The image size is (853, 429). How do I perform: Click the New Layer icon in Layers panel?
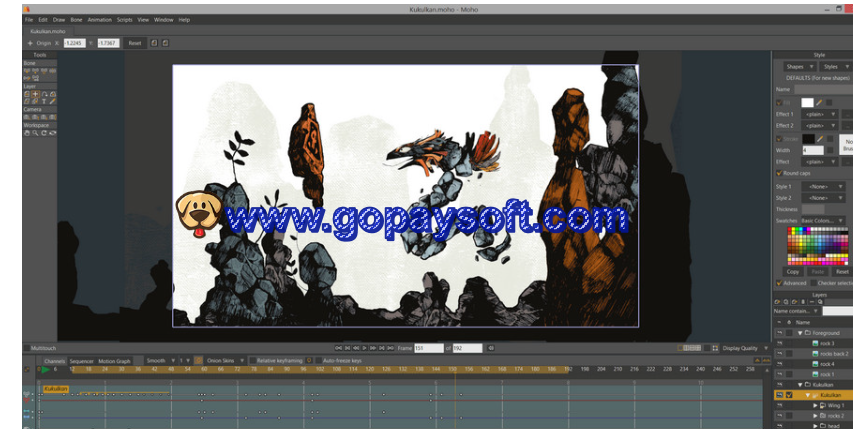point(777,302)
